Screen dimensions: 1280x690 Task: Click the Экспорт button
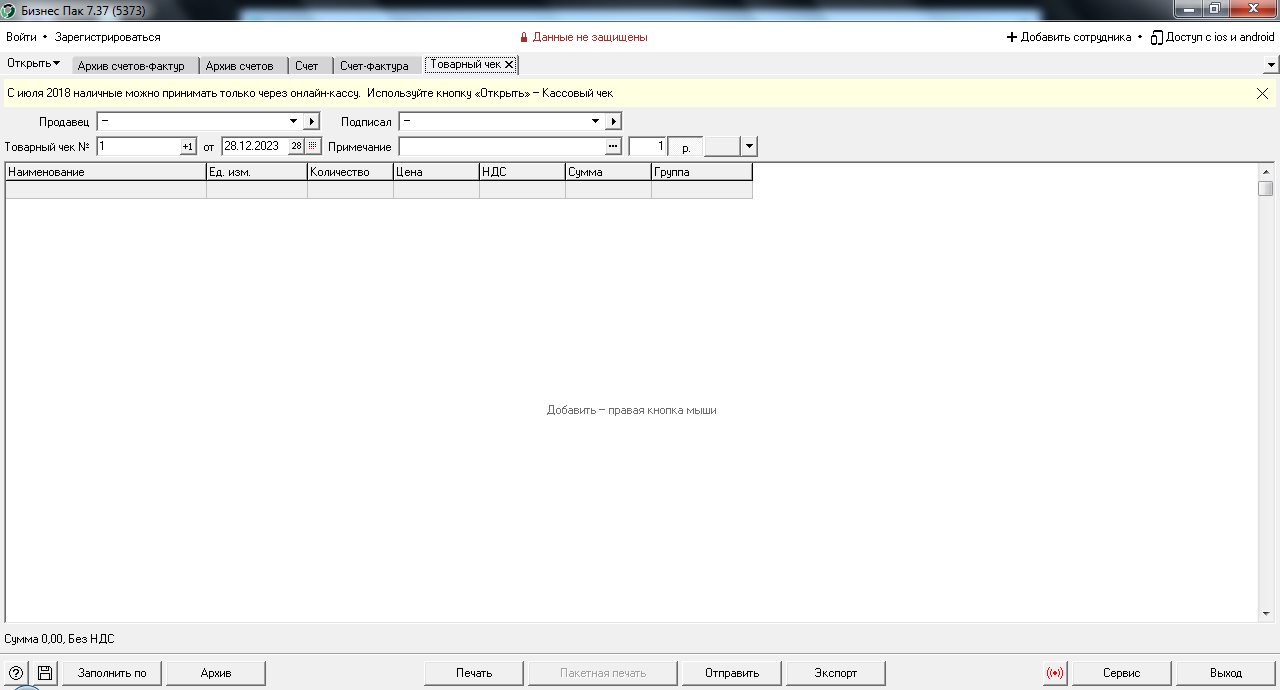[x=836, y=673]
